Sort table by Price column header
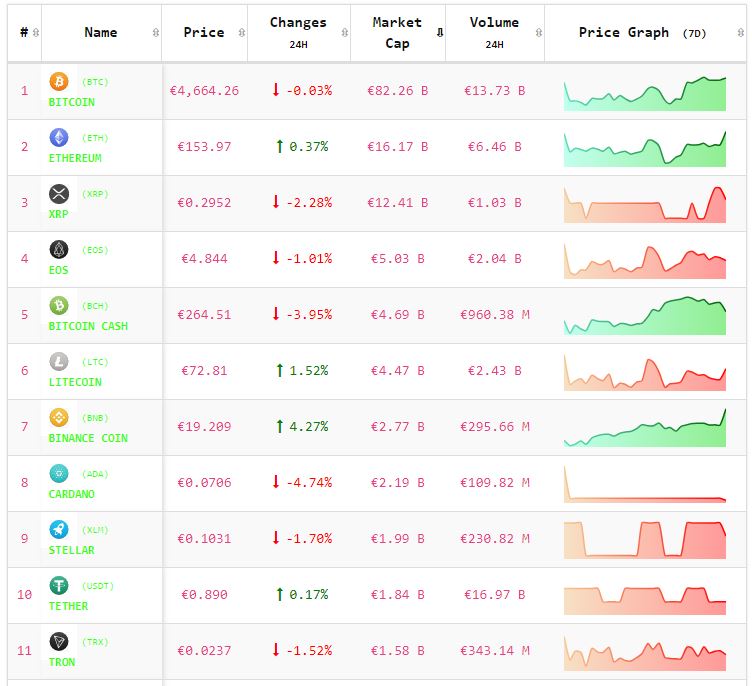 coord(204,33)
